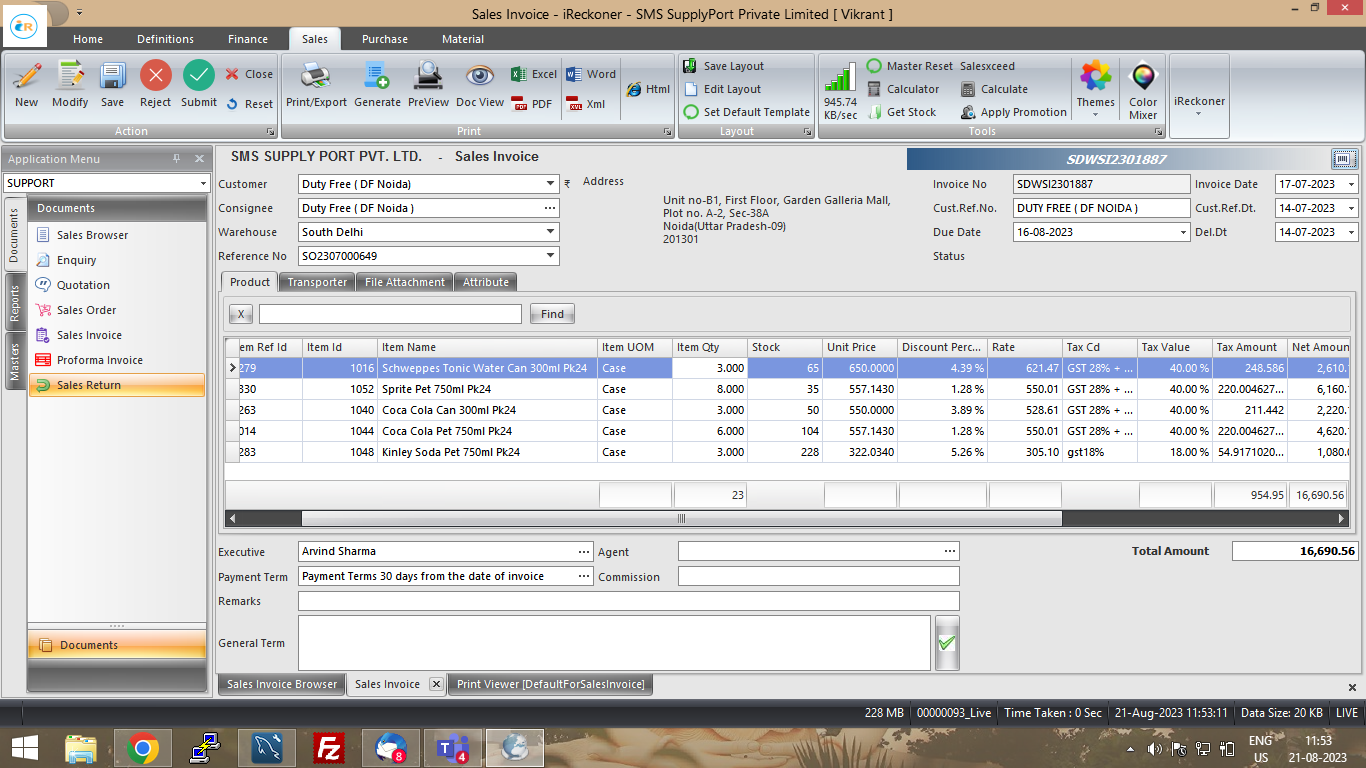Expand the Customer dropdown

coord(551,184)
